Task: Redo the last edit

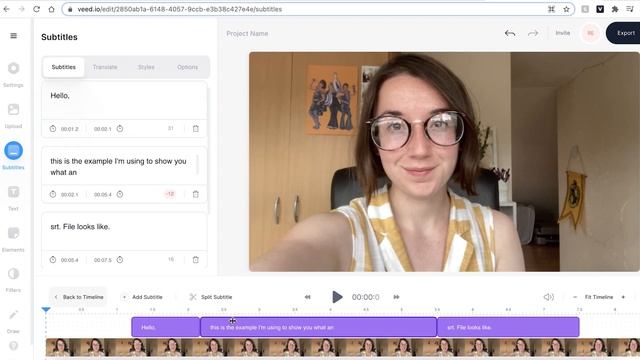Action: pos(533,33)
